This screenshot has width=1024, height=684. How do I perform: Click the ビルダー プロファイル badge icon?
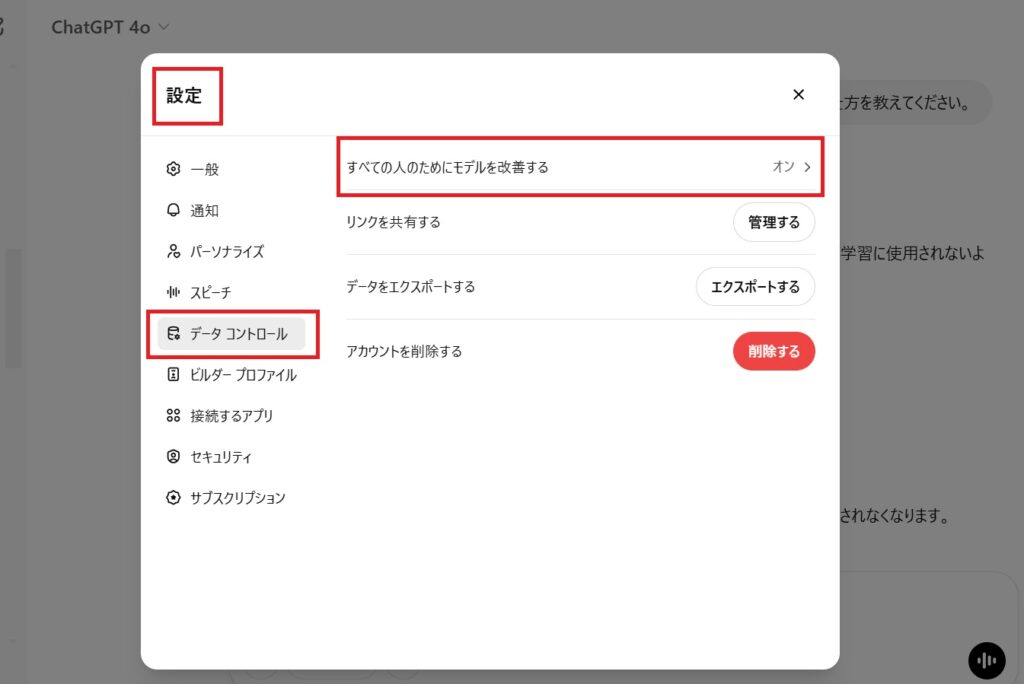[x=173, y=374]
